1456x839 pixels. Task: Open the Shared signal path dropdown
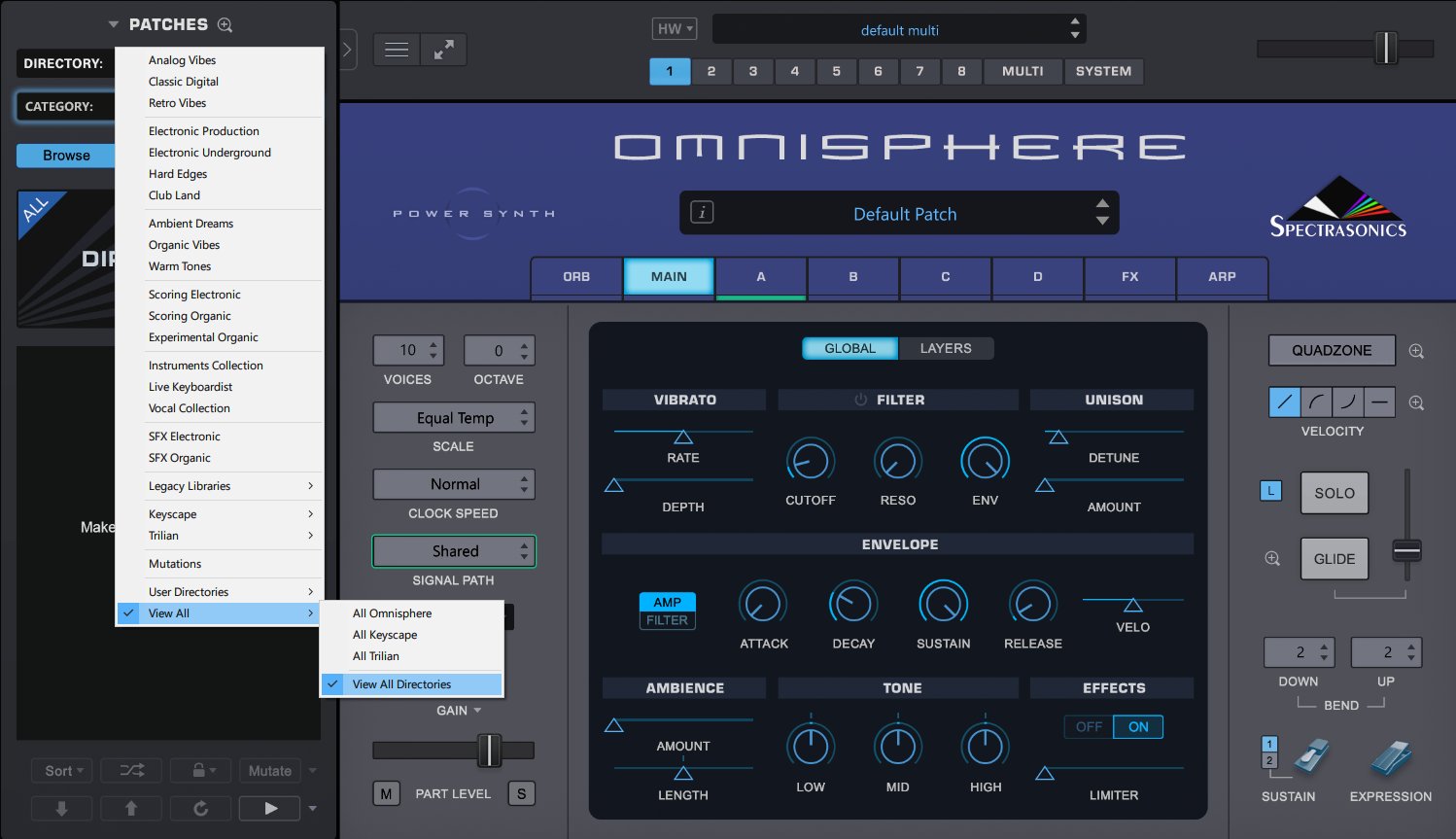454,551
